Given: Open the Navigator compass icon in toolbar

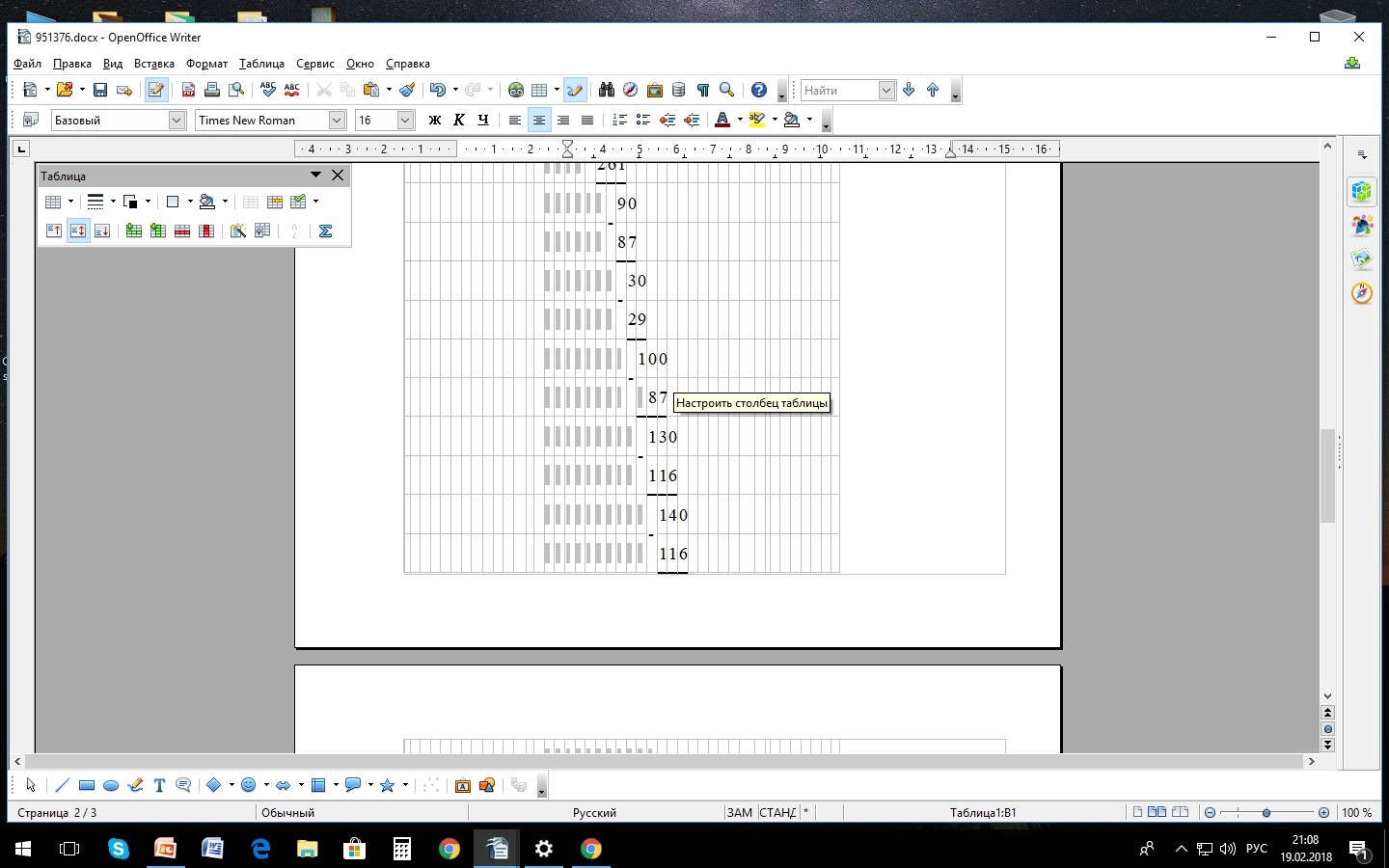Looking at the screenshot, I should coord(631,90).
